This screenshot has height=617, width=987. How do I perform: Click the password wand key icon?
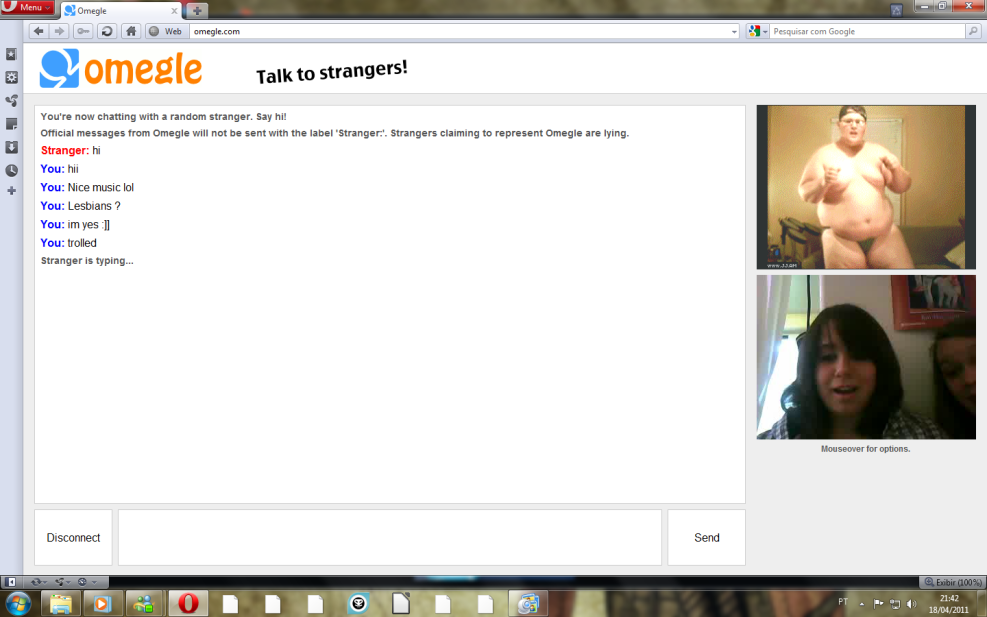(x=83, y=31)
